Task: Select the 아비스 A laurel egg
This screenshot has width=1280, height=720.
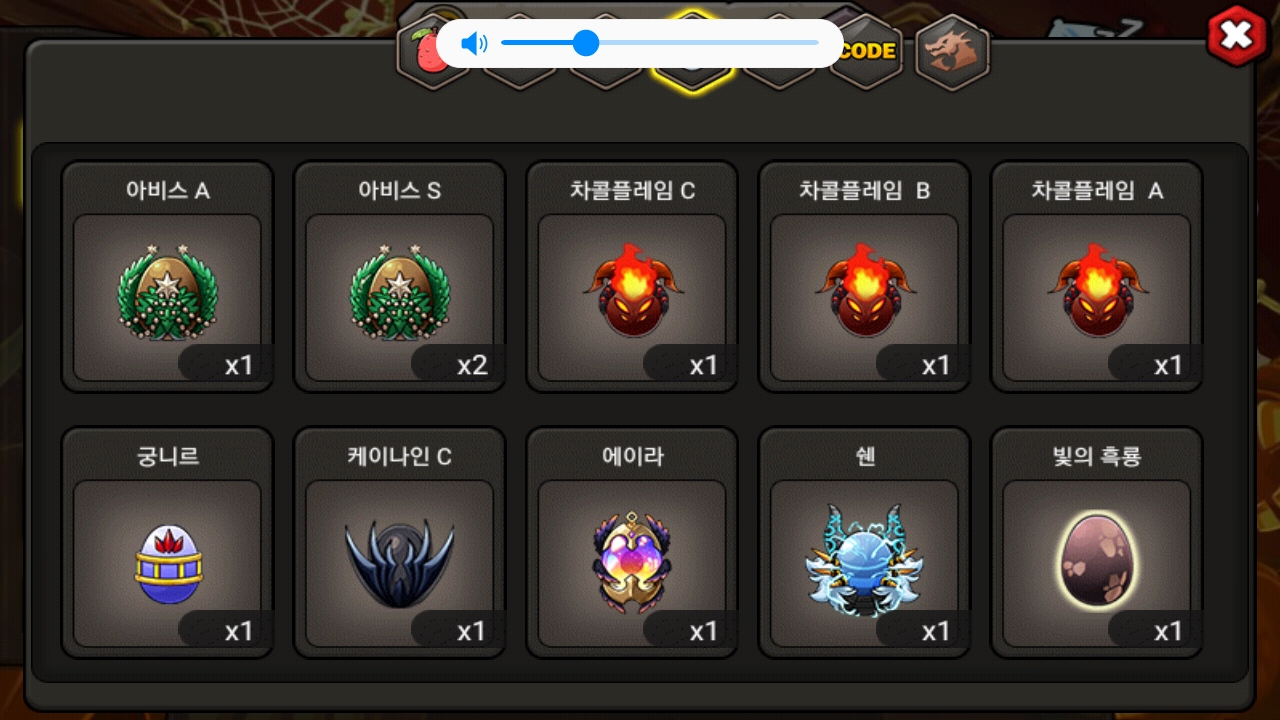Action: tap(167, 293)
